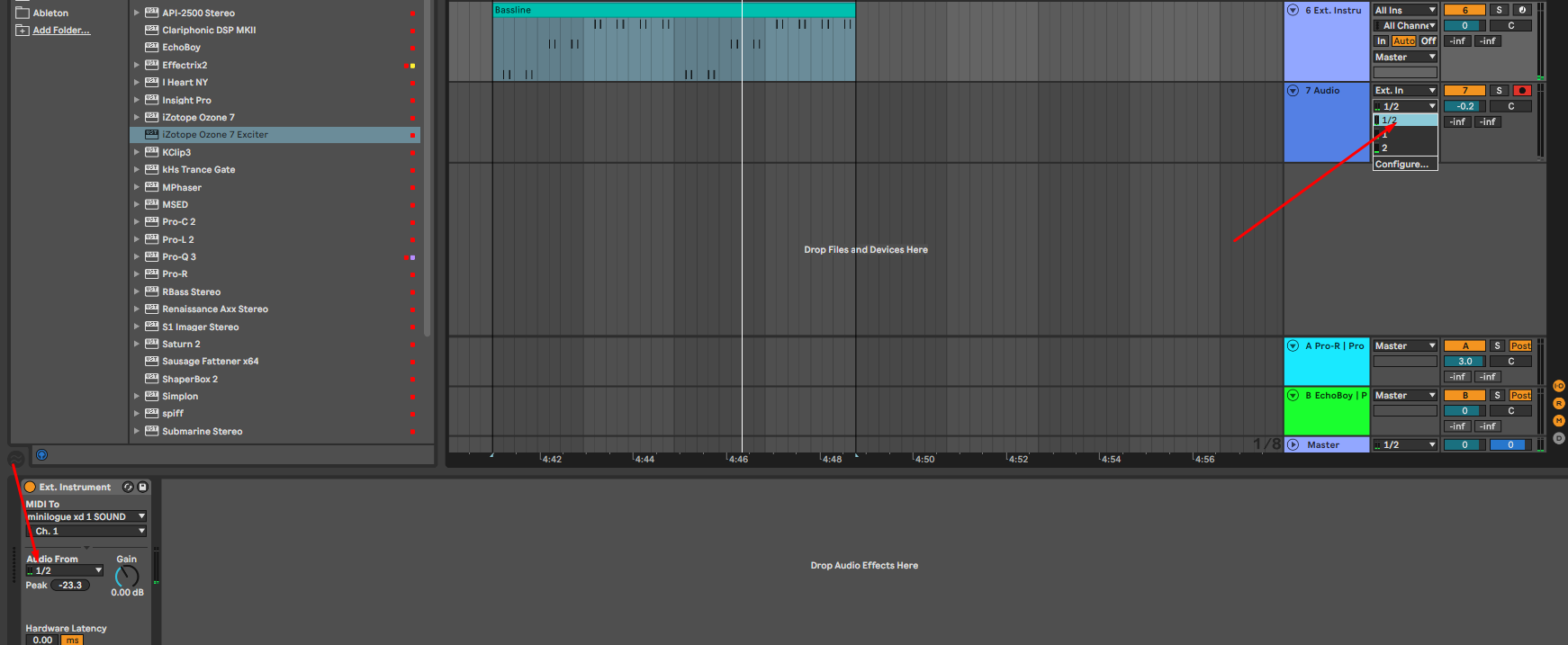This screenshot has height=645, width=1568.
Task: Open track 6 Master output dropdown
Action: (x=1405, y=58)
